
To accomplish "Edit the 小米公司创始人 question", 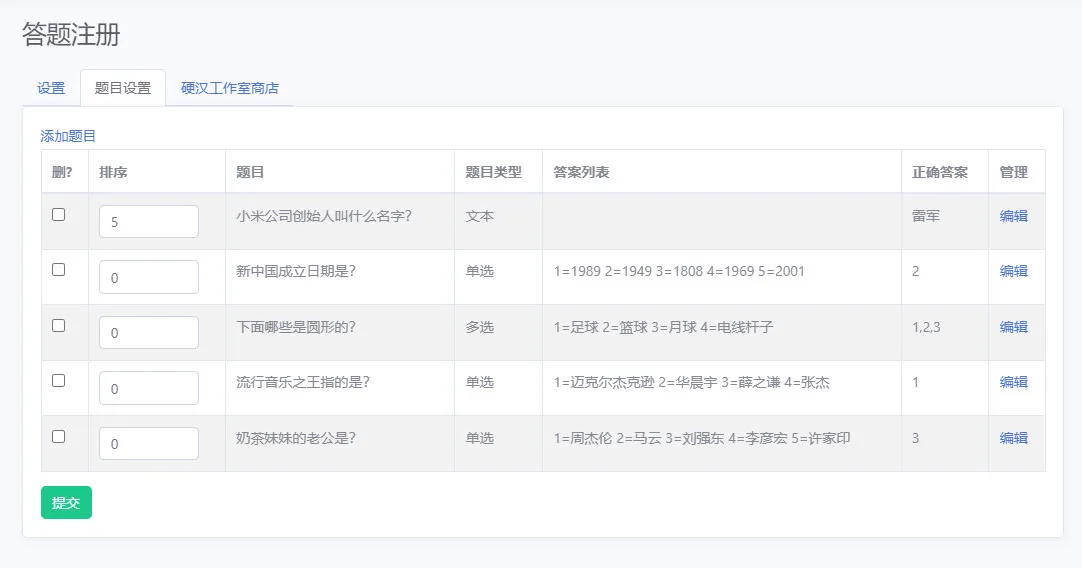I will pyautogui.click(x=1014, y=216).
